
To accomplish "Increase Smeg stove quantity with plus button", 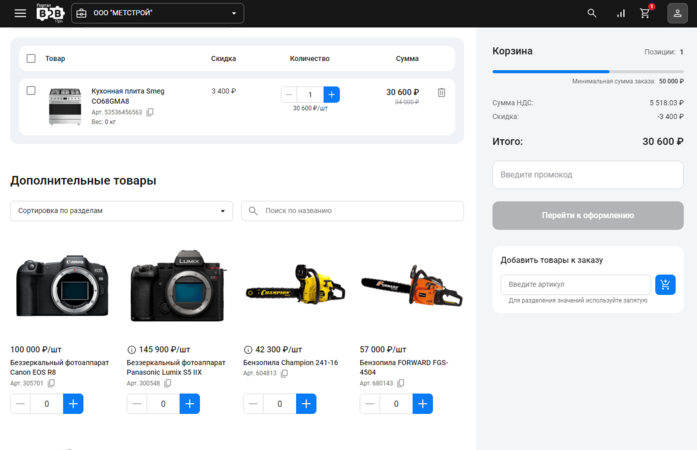I will point(331,94).
